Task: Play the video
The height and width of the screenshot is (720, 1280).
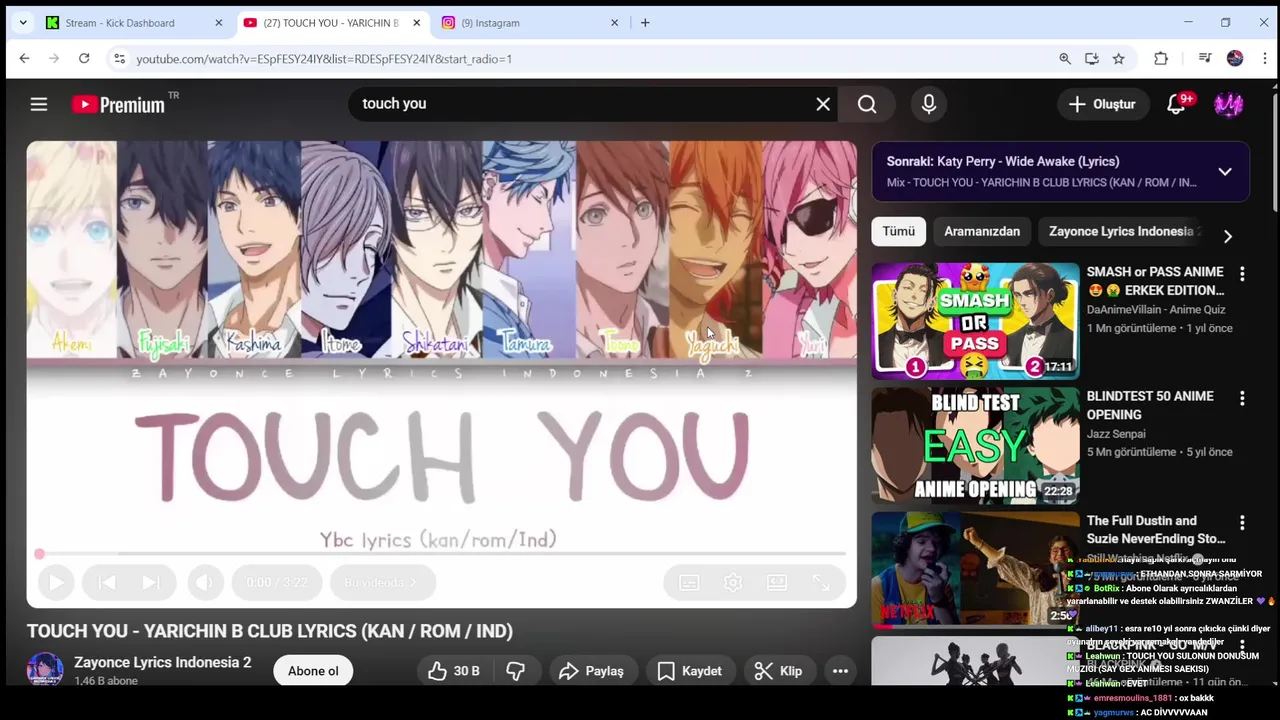Action: (56, 582)
